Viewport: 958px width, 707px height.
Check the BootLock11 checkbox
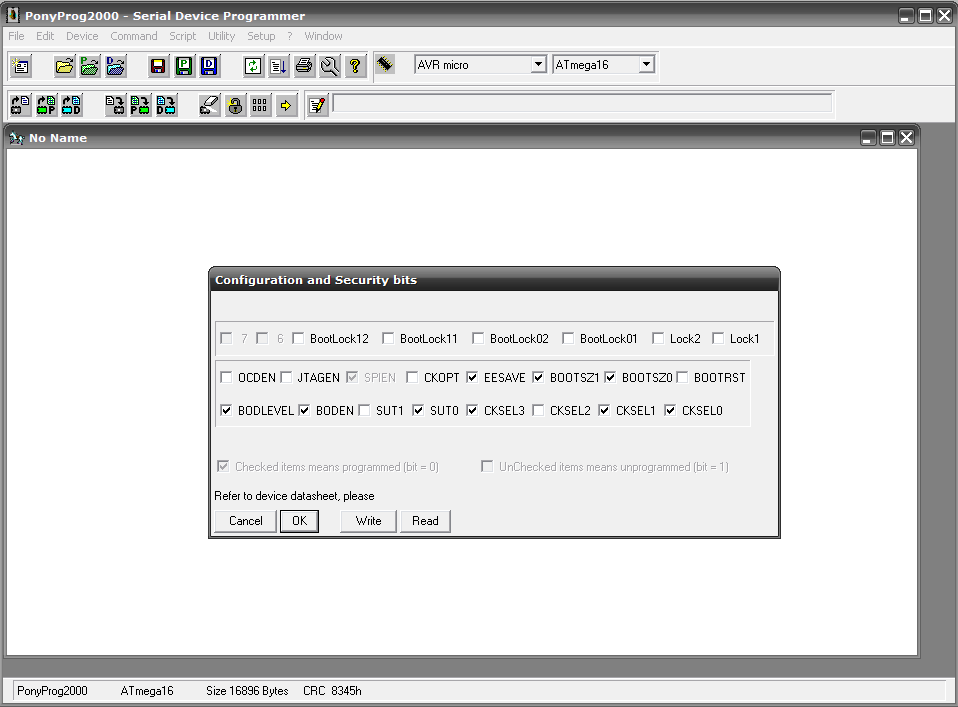point(388,339)
